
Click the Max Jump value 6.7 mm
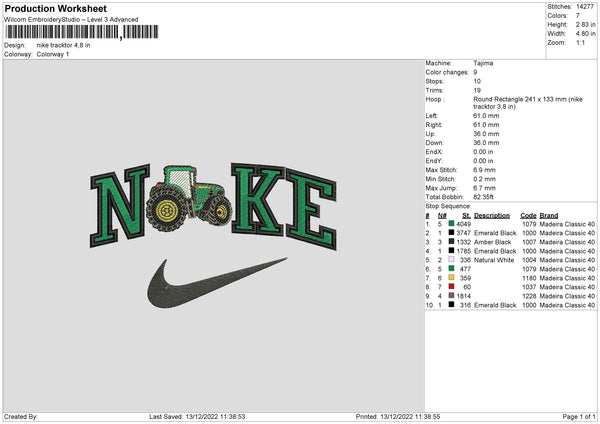coord(484,188)
